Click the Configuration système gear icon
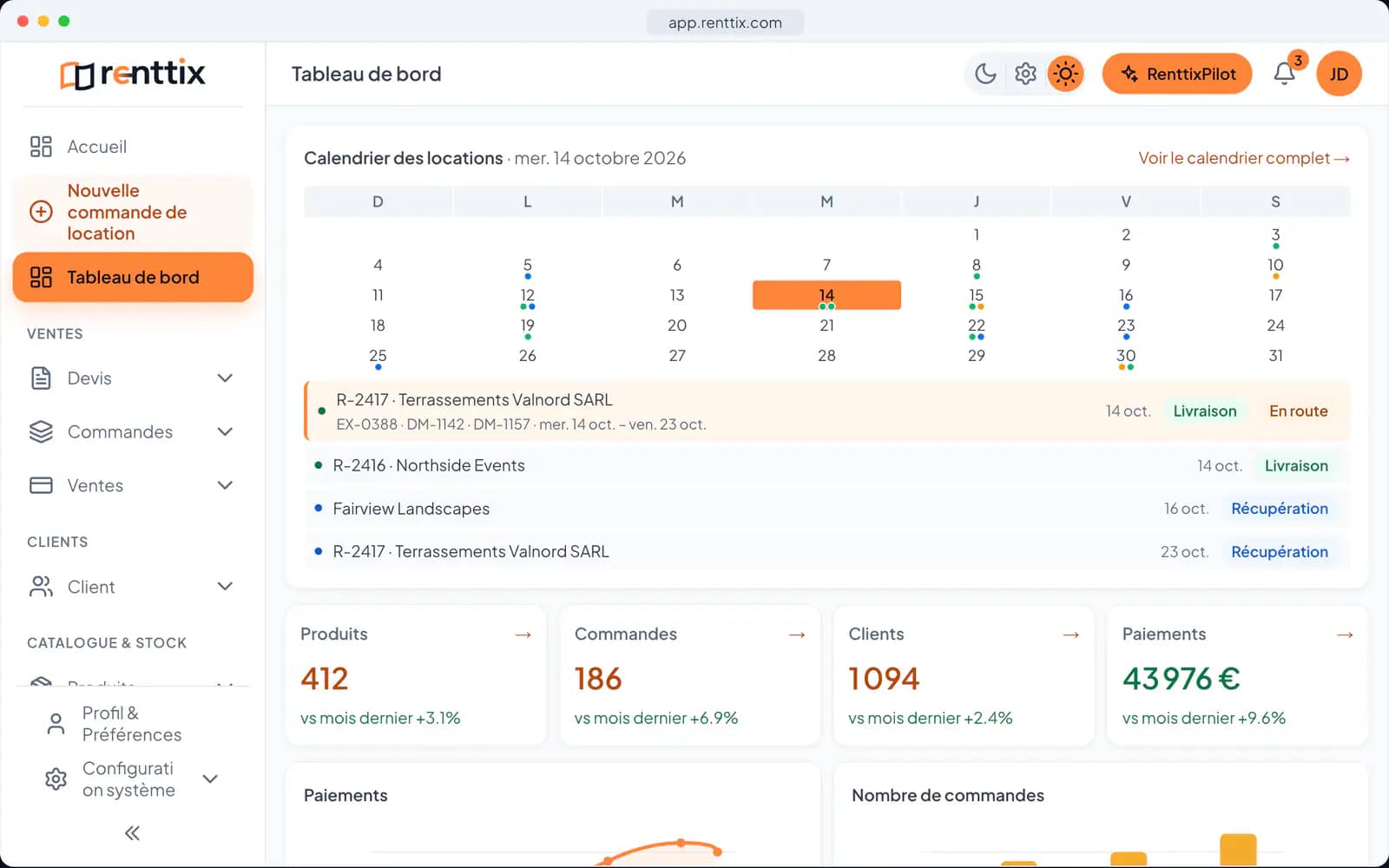1389x868 pixels. point(56,779)
